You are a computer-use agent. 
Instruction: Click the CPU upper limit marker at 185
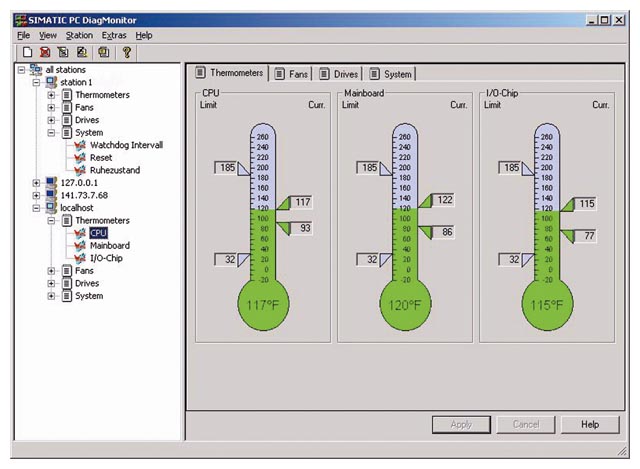pyautogui.click(x=230, y=167)
